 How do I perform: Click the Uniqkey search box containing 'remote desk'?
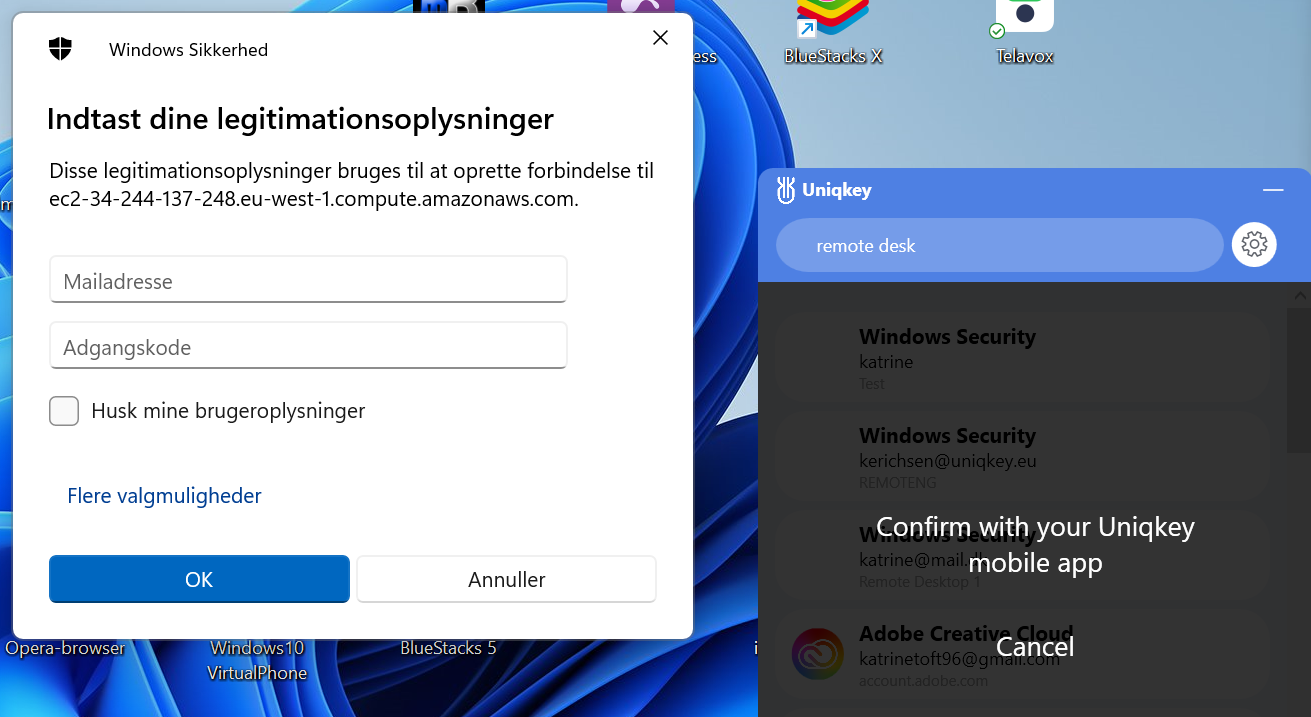point(999,245)
